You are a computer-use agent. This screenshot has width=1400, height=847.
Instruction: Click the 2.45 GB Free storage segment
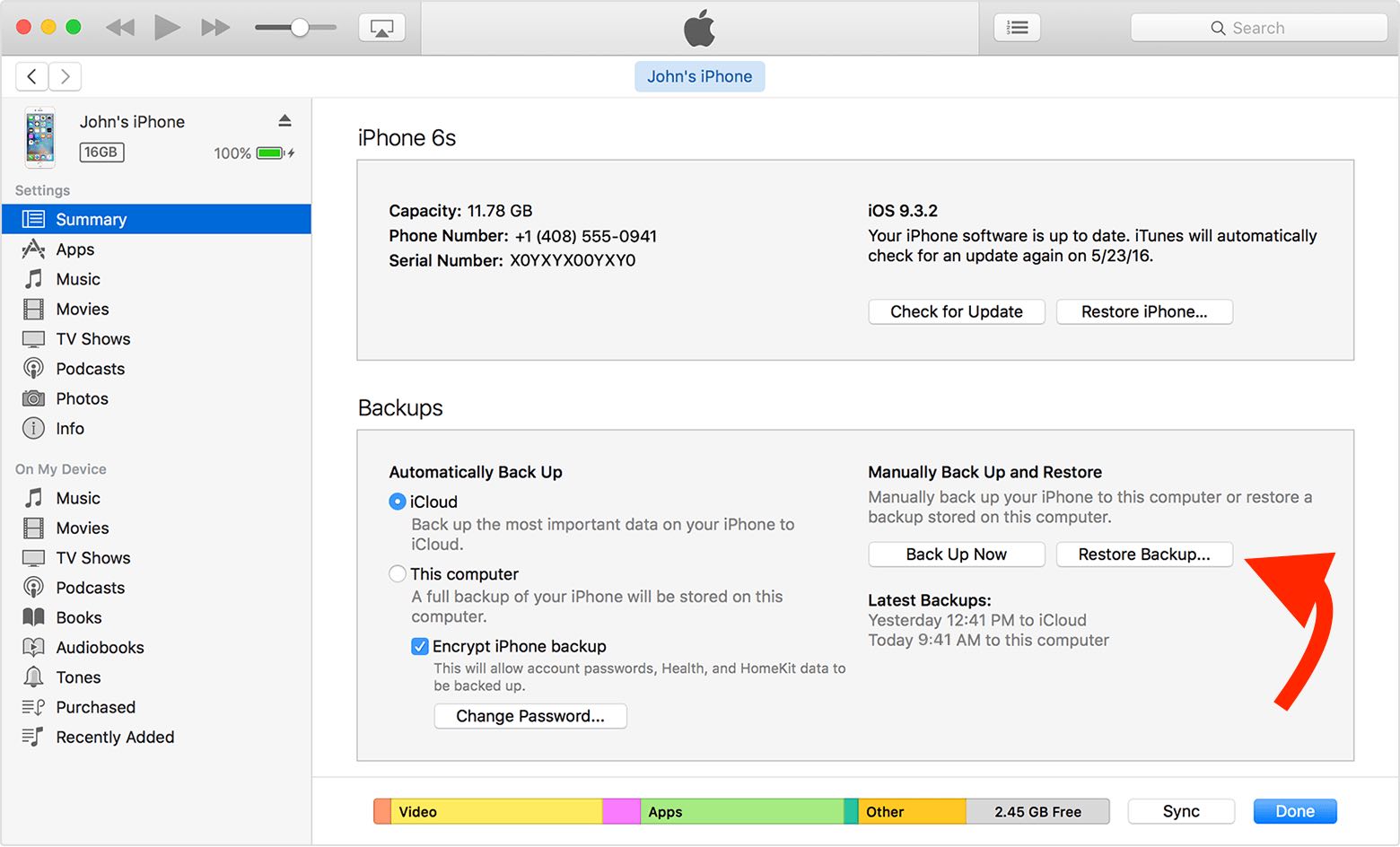(1037, 811)
